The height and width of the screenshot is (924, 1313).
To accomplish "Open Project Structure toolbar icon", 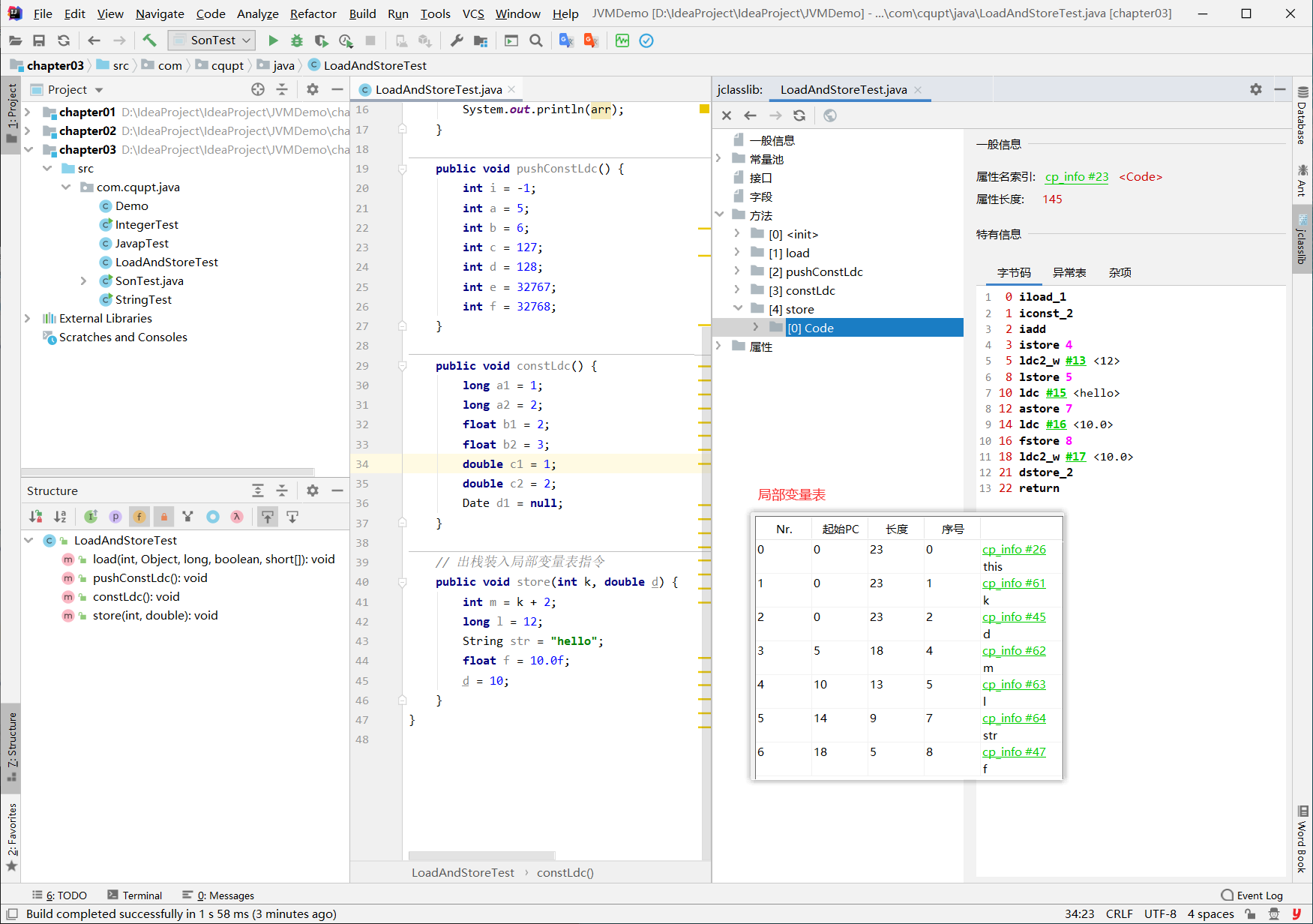I will tap(481, 40).
